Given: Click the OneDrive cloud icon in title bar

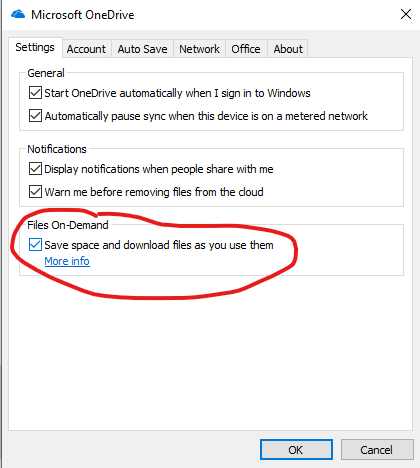Looking at the screenshot, I should [18, 14].
